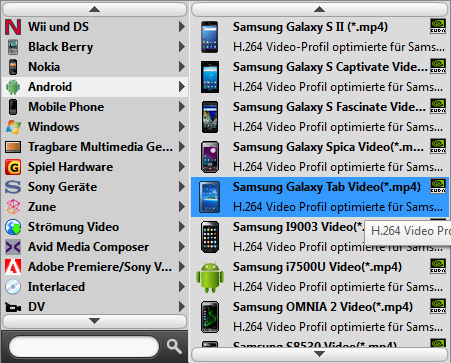Choose Samsung Galaxy S II (*.mp4) profile

click(x=320, y=37)
